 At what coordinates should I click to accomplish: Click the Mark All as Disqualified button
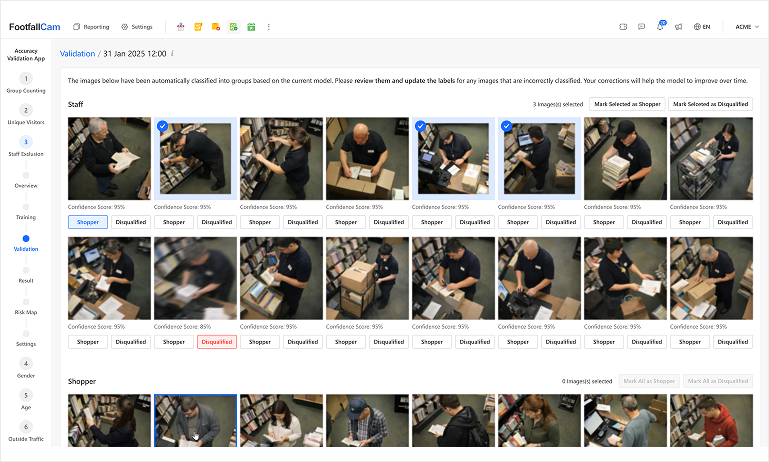(x=718, y=381)
